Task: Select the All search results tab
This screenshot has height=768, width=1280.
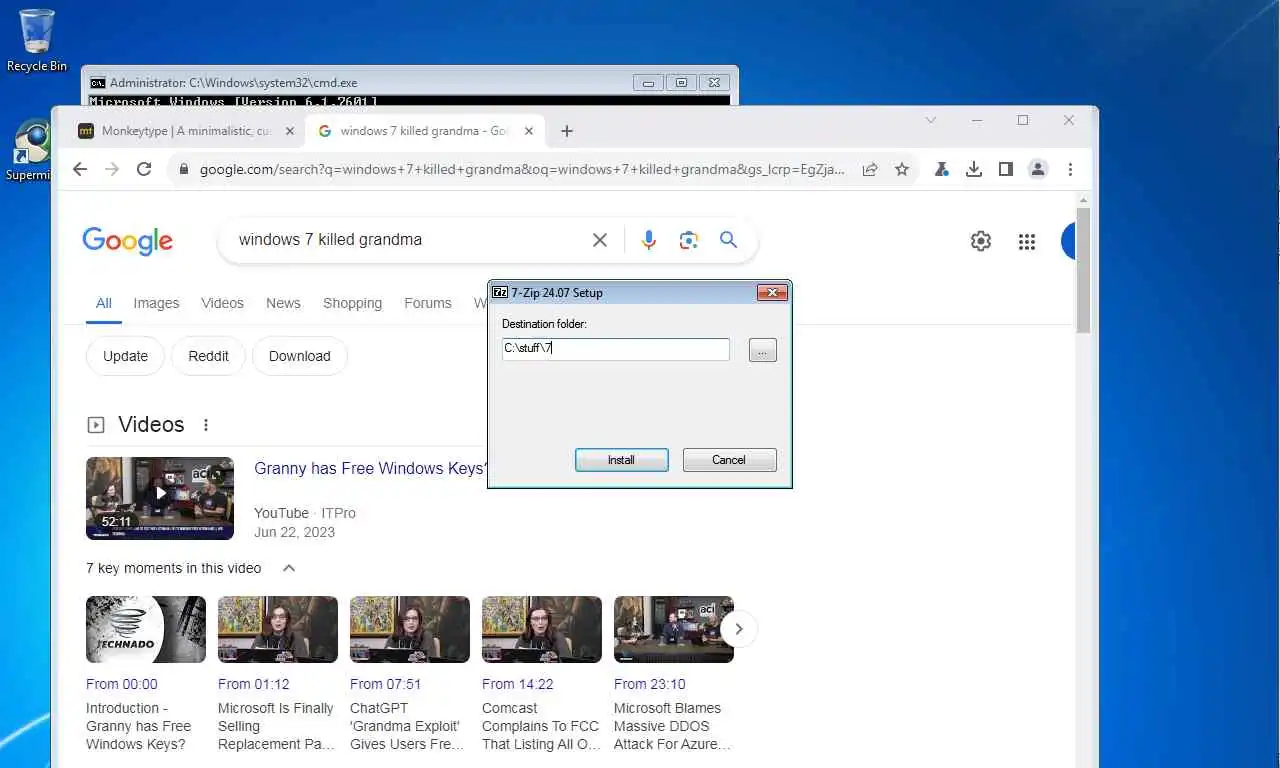Action: pos(104,303)
